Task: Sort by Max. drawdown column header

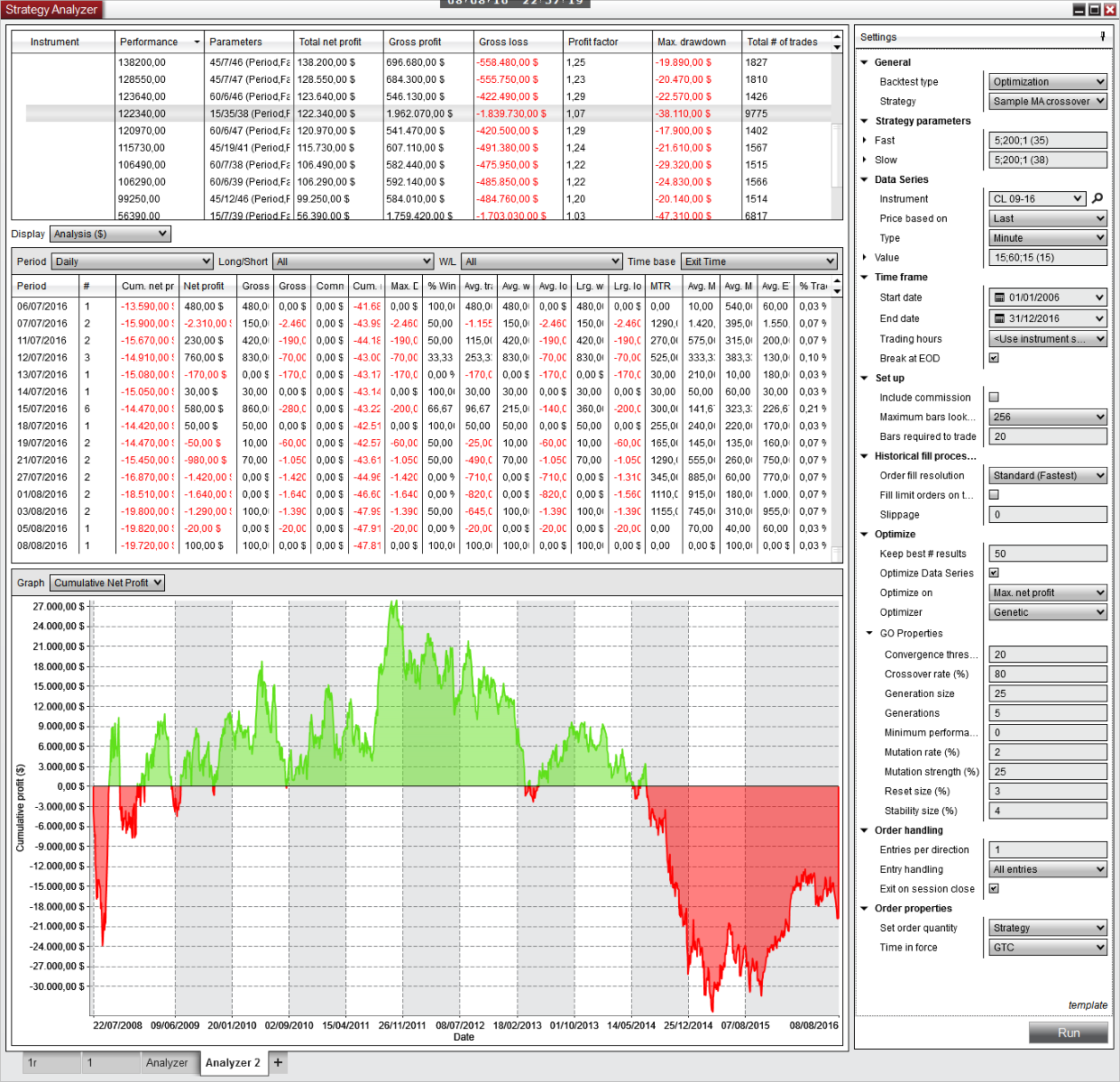Action: 697,41
